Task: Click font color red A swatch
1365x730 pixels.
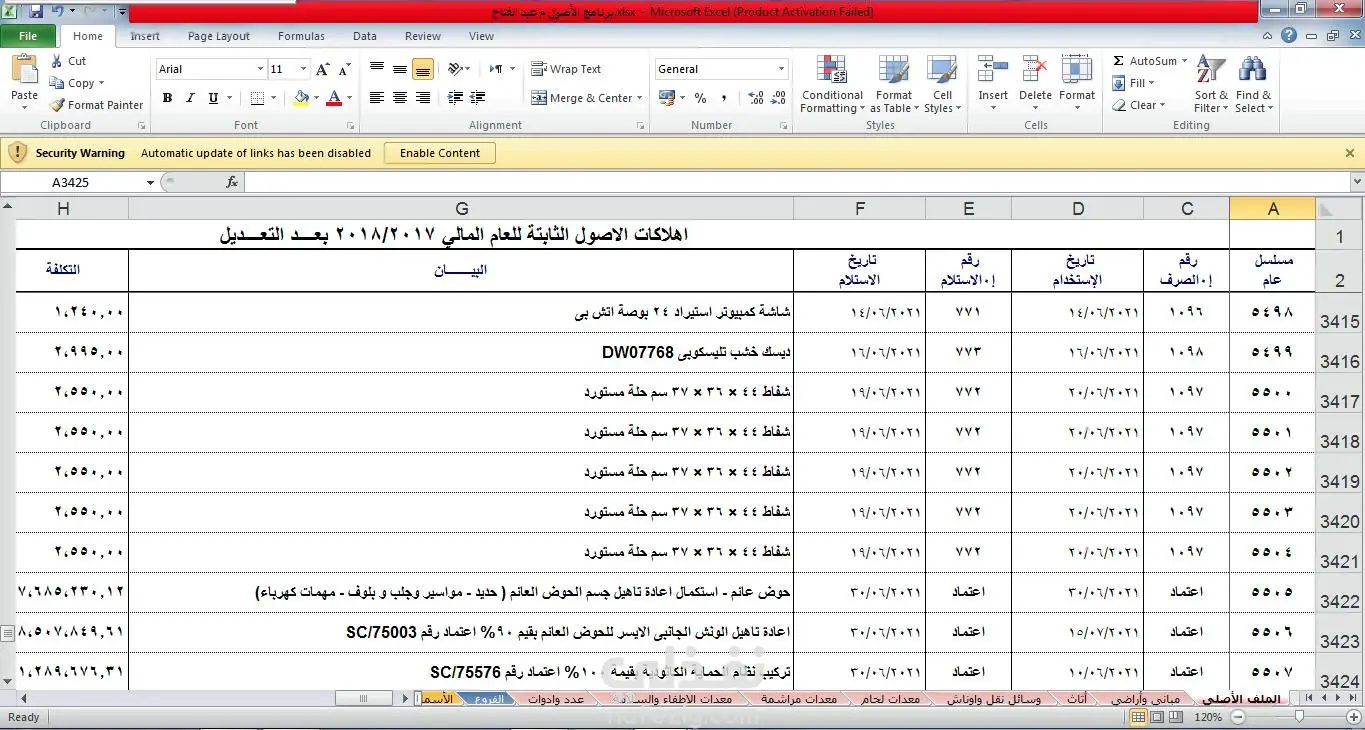Action: click(333, 98)
